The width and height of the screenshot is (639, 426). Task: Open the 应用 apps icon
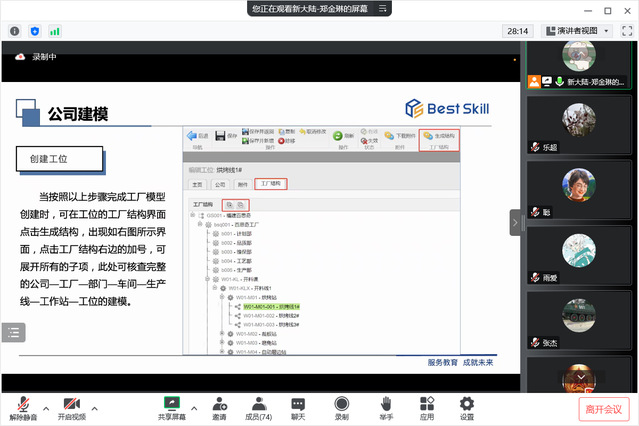(x=427, y=406)
